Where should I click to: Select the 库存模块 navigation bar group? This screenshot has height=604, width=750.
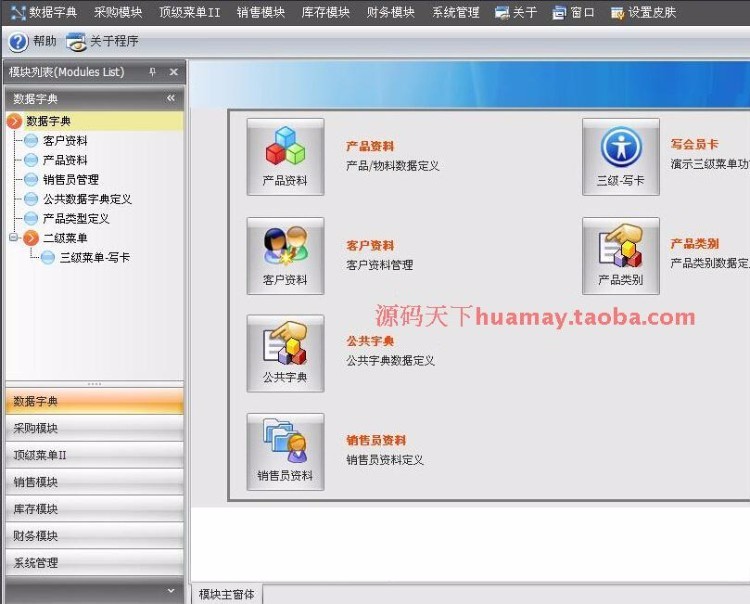tap(94, 509)
